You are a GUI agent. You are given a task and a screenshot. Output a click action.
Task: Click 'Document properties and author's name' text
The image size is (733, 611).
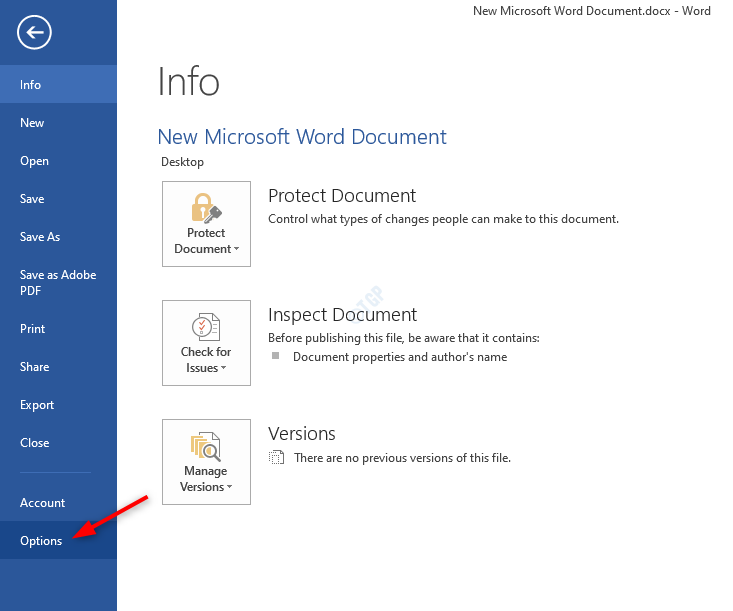400,357
